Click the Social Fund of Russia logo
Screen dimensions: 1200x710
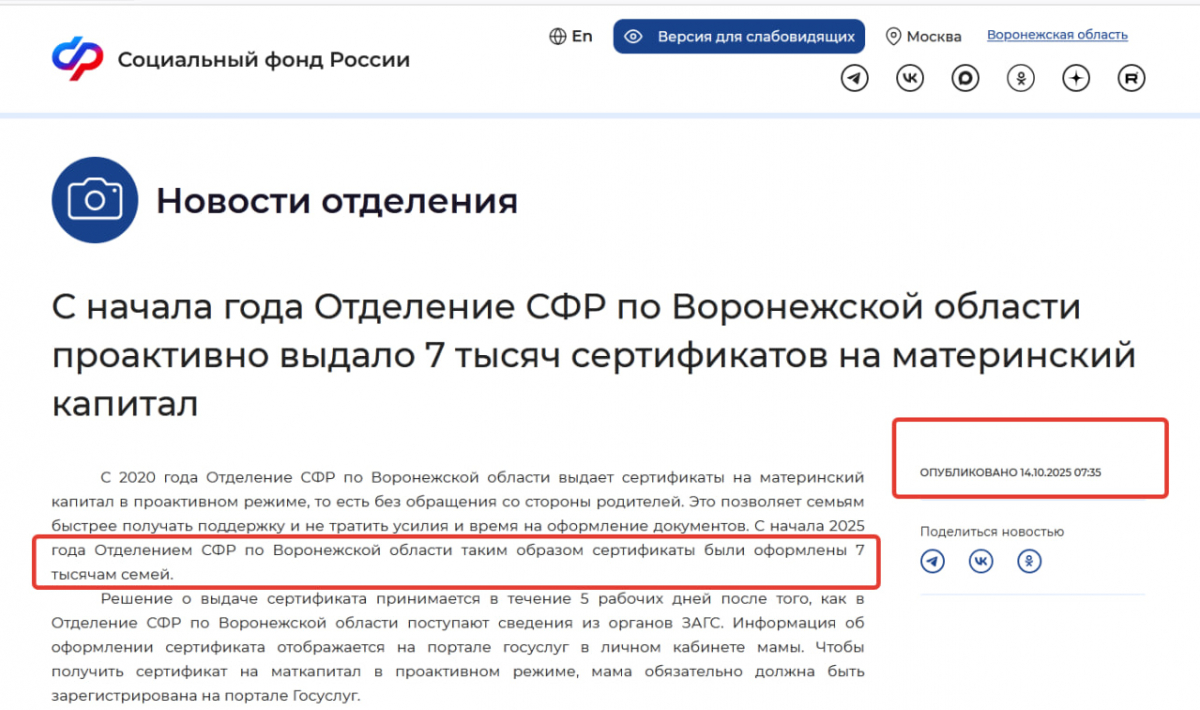click(77, 59)
